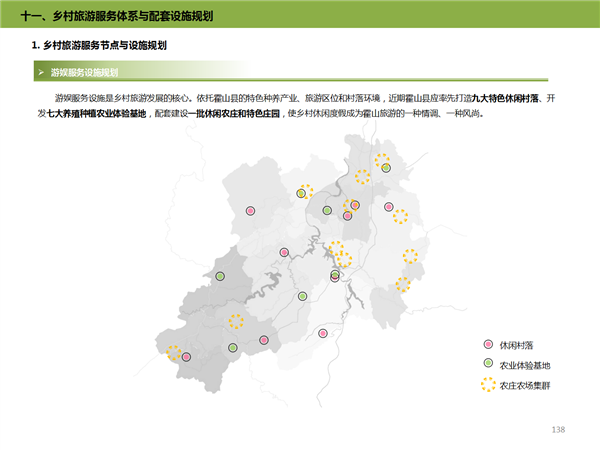Click the yellow dotted ring in the map's southwest corner
Image resolution: width=600 pixels, height=450 pixels.
174,353
